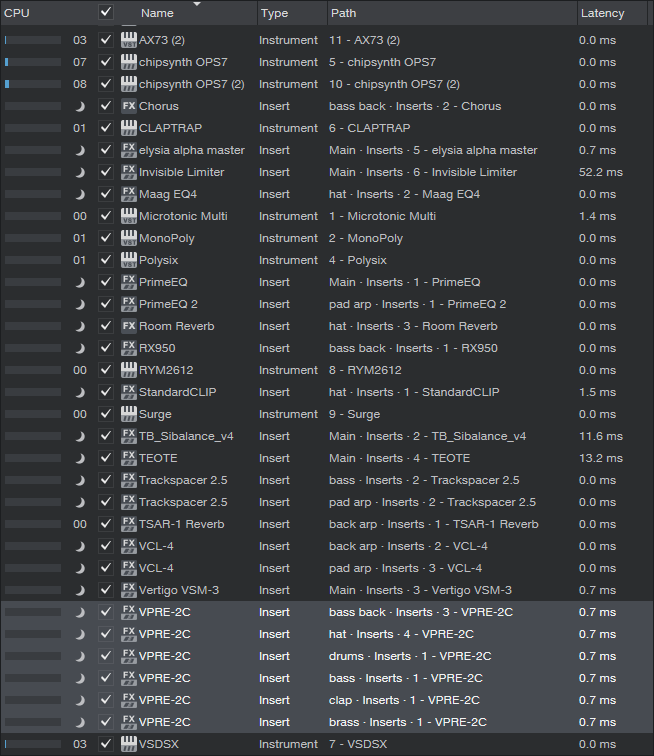The width and height of the screenshot is (654, 756).
Task: Click the instrument icon for Surge
Action: tap(128, 414)
